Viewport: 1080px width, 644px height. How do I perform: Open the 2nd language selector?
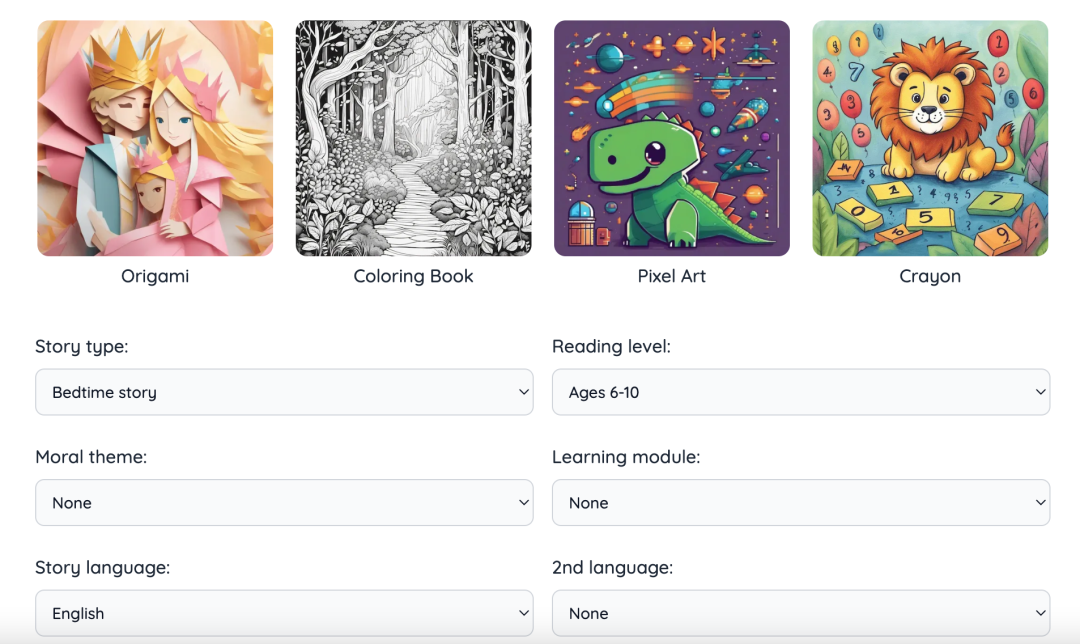800,613
